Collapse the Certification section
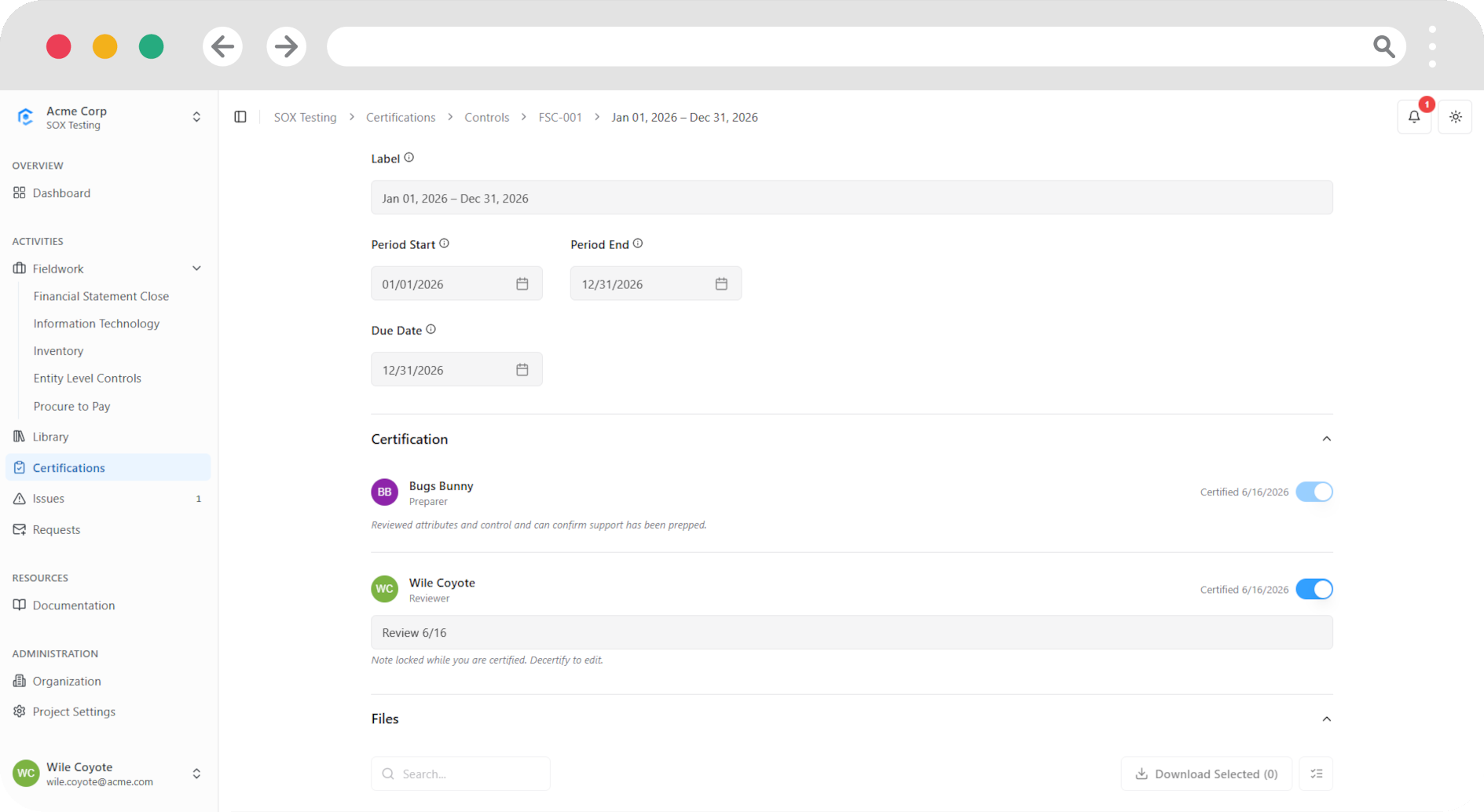The width and height of the screenshot is (1484, 812). (1326, 439)
